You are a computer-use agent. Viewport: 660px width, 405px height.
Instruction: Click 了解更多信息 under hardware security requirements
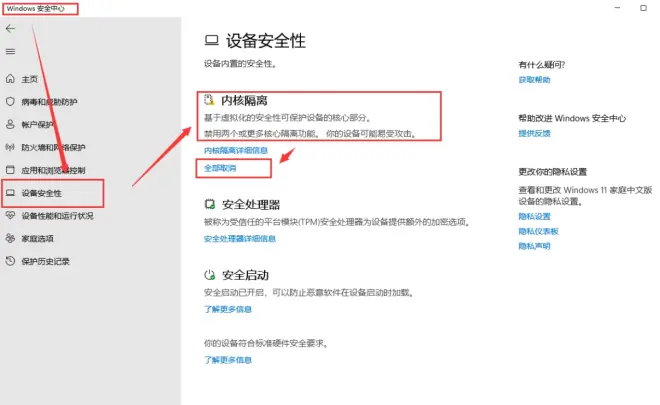click(228, 360)
